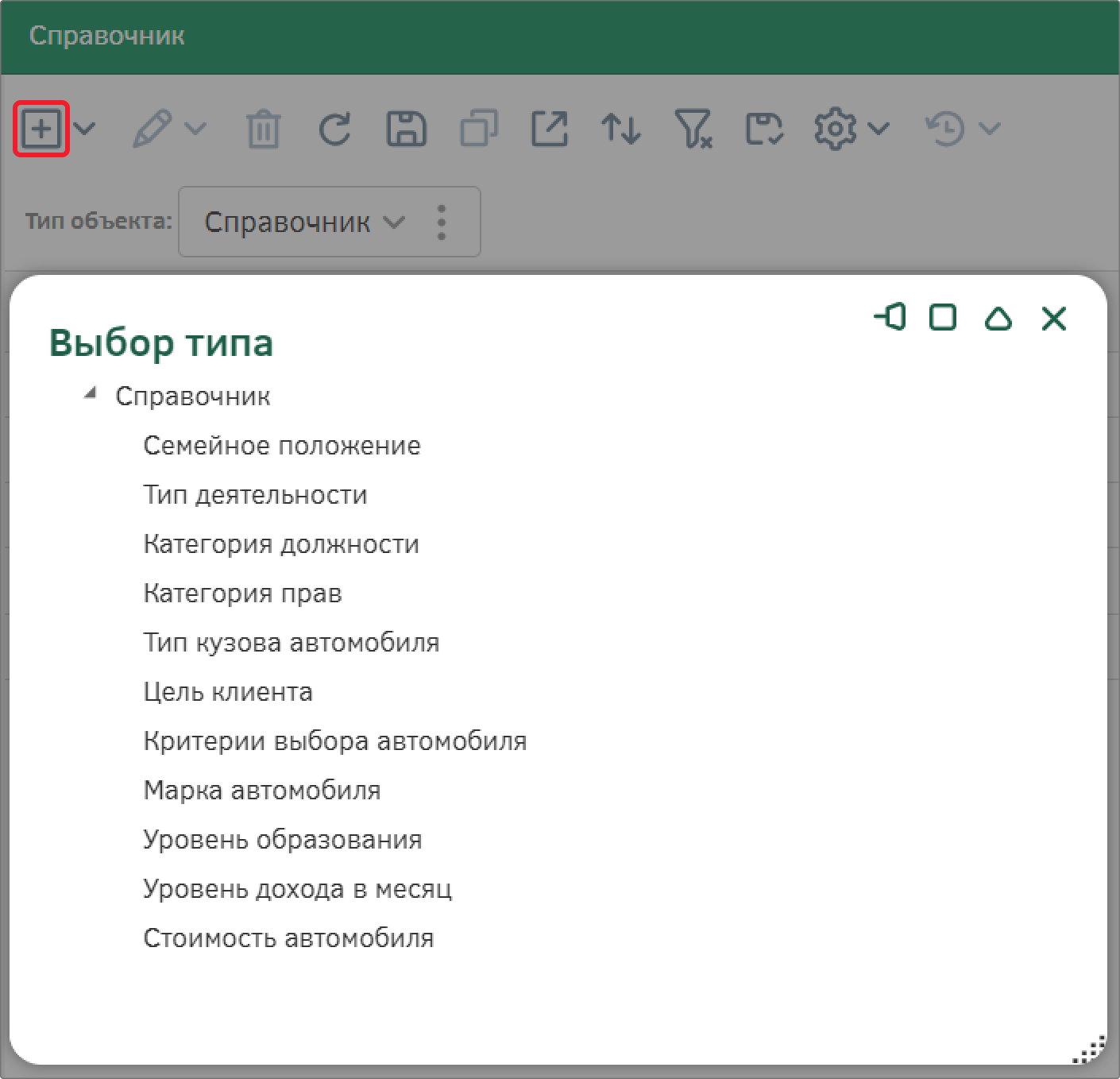The image size is (1120, 1079).
Task: Select Категория должности
Action: 281,543
